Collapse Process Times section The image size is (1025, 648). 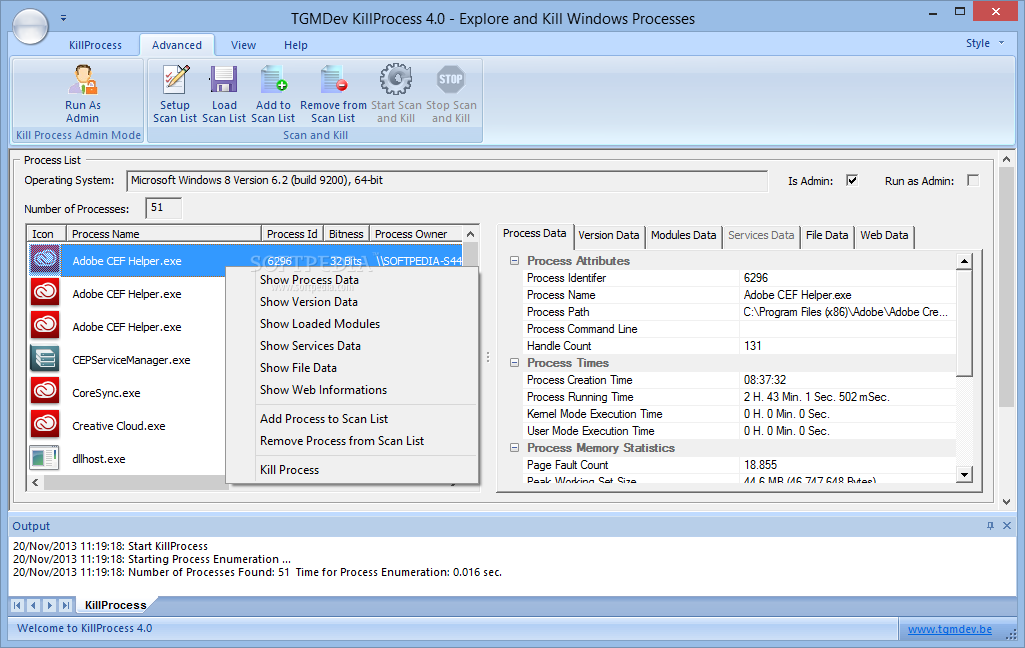(x=514, y=362)
